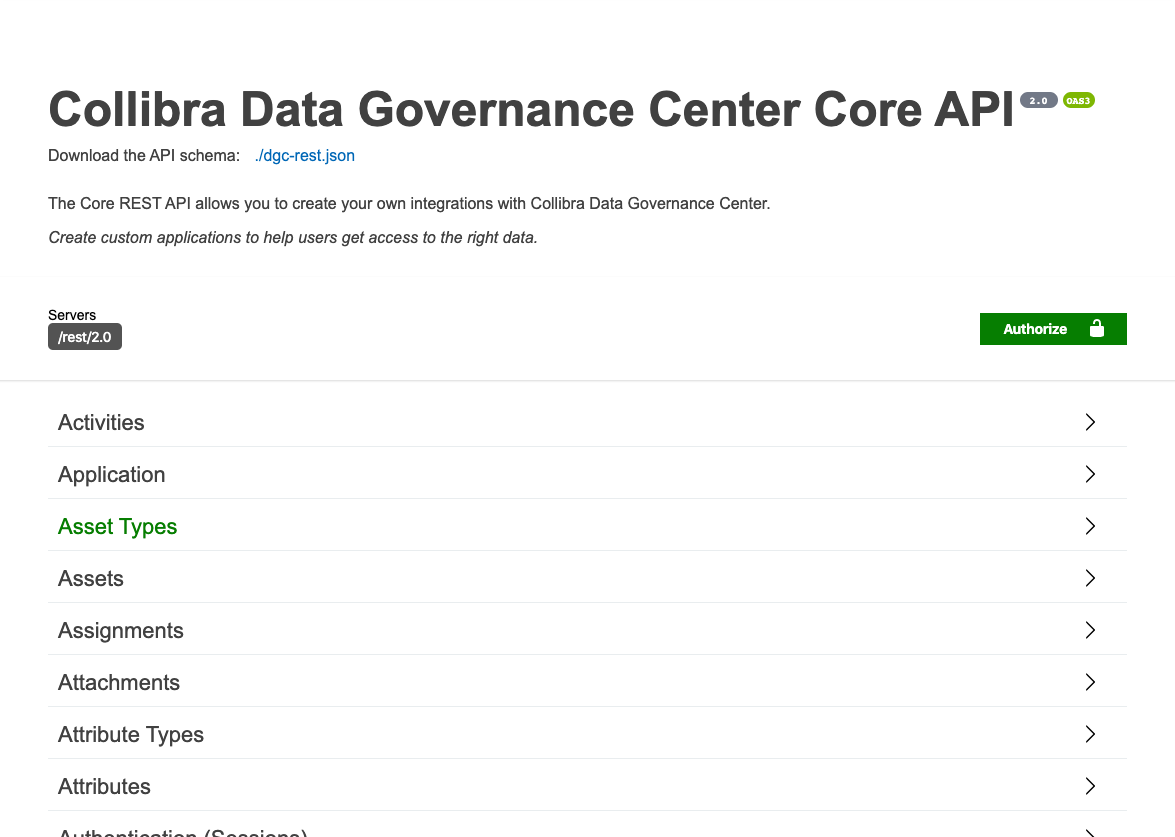This screenshot has width=1175, height=837.
Task: Expand the Attribute Types section chevron
Action: pyautogui.click(x=1090, y=734)
